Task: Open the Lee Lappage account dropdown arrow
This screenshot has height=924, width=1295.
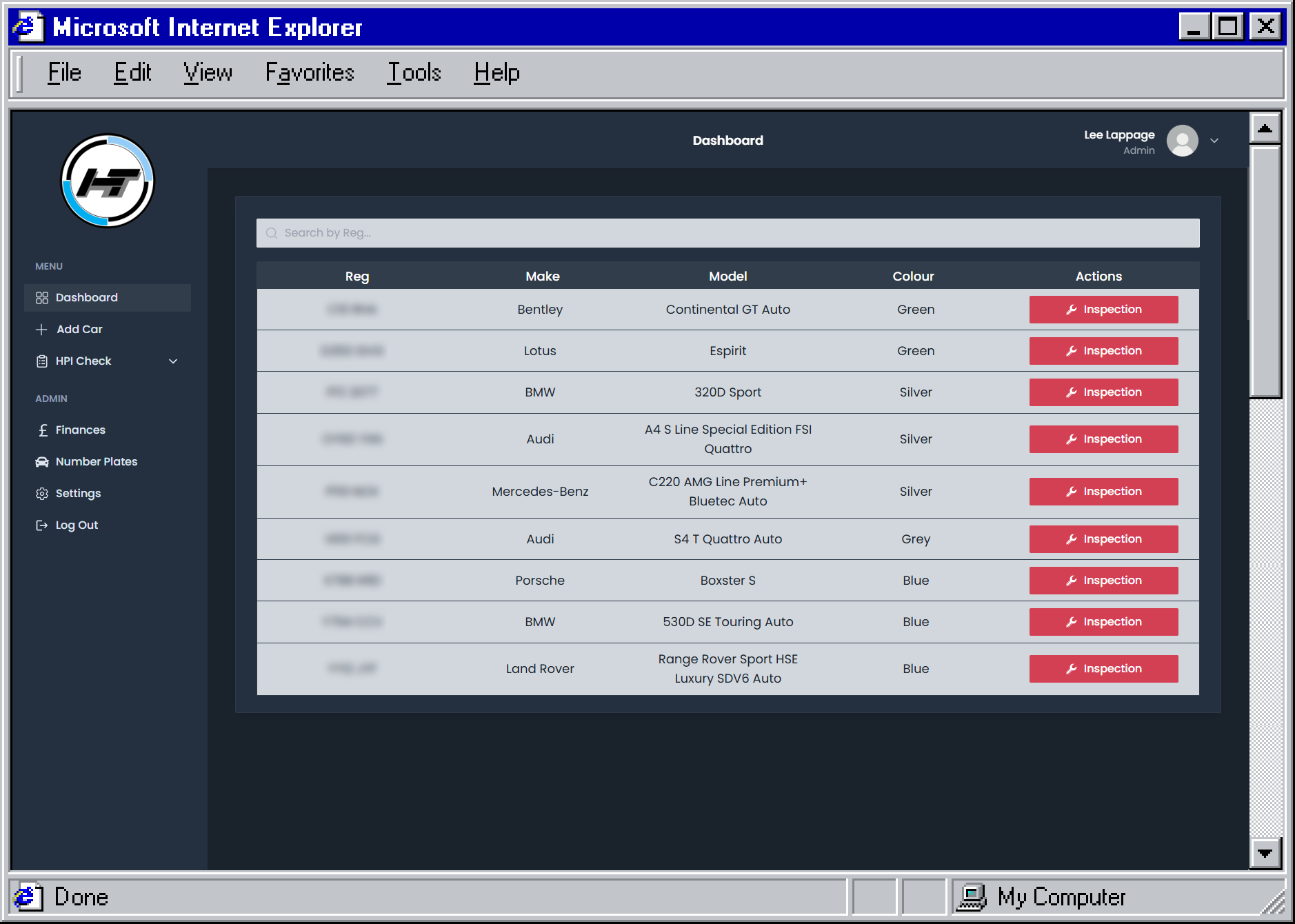Action: (x=1214, y=141)
